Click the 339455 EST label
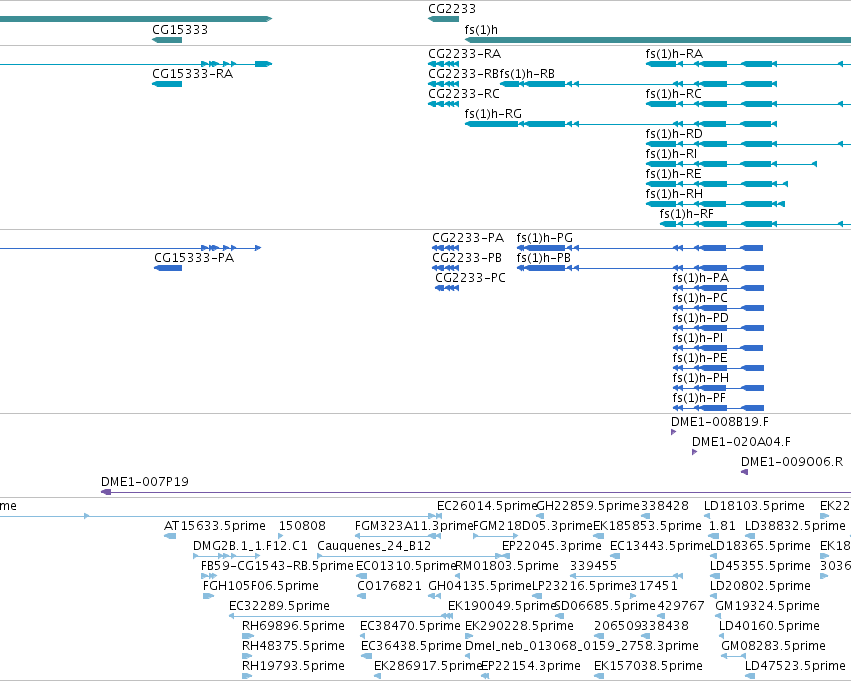Image resolution: width=851 pixels, height=681 pixels. point(593,566)
